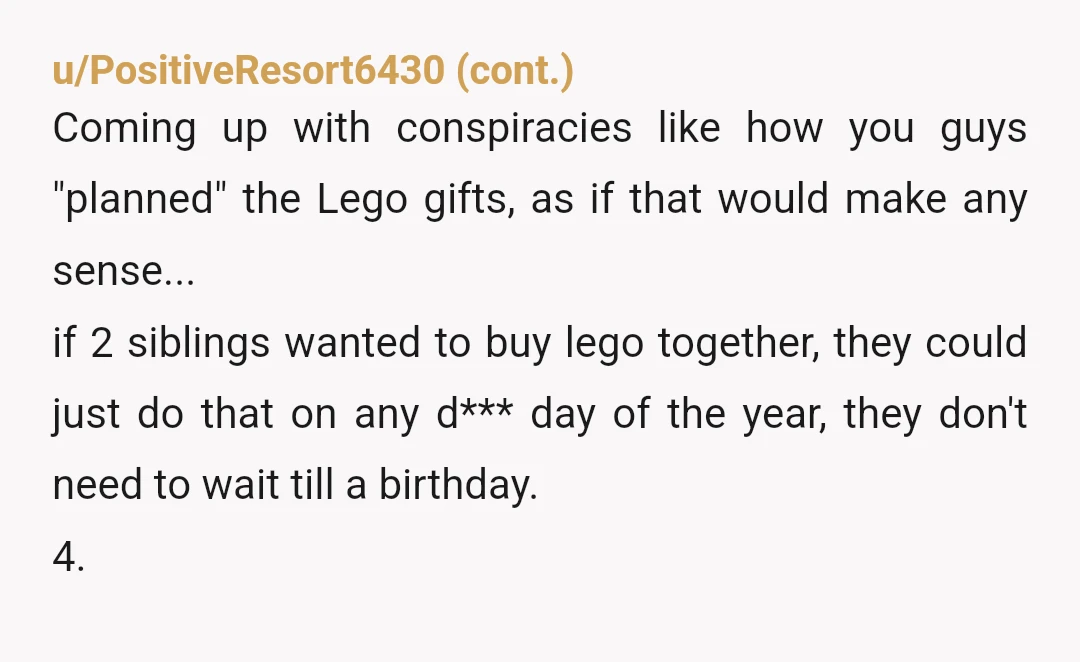Click the text "sense..." ending the sentence

coord(124,271)
